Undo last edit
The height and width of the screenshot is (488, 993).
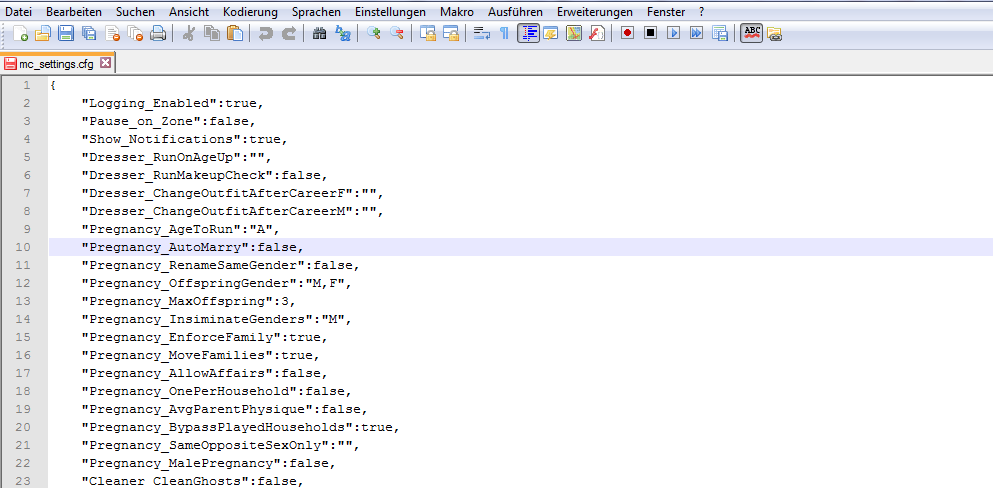click(266, 34)
